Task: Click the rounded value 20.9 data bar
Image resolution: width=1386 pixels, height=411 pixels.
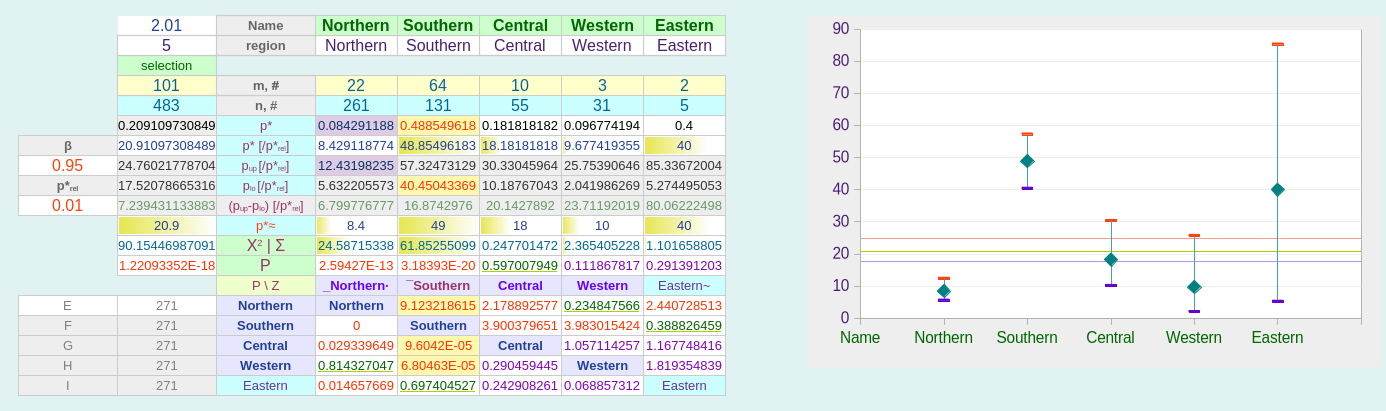Action: (x=167, y=226)
